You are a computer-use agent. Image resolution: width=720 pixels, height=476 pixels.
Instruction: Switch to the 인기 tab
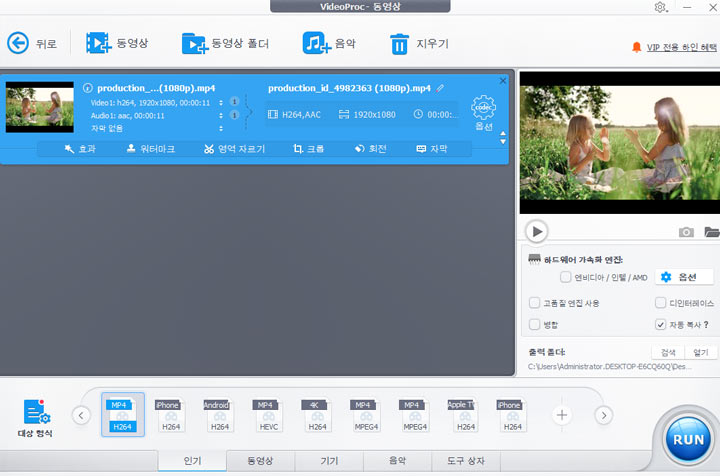pyautogui.click(x=192, y=460)
